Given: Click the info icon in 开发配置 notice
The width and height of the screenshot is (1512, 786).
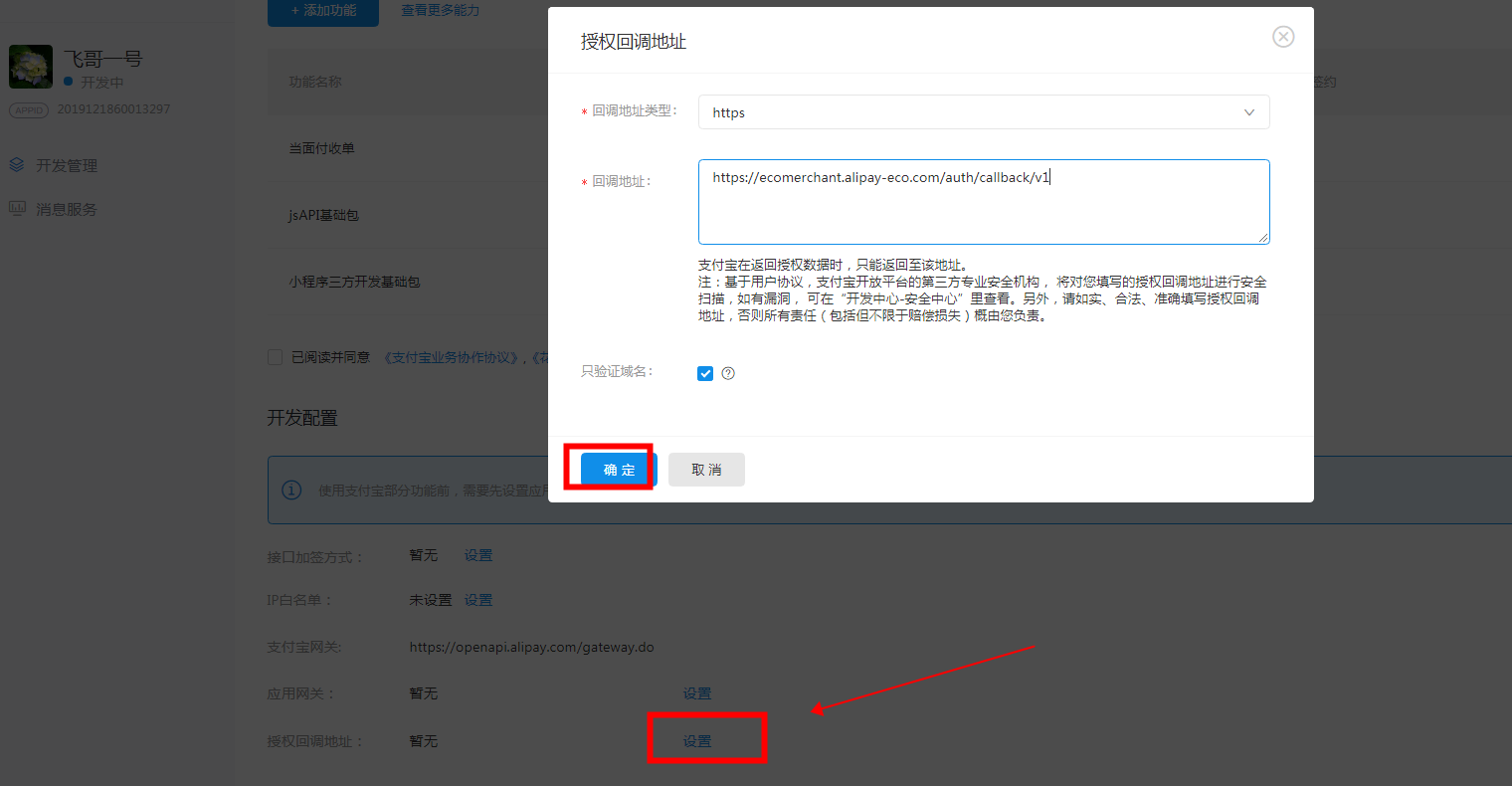Looking at the screenshot, I should pos(291,490).
